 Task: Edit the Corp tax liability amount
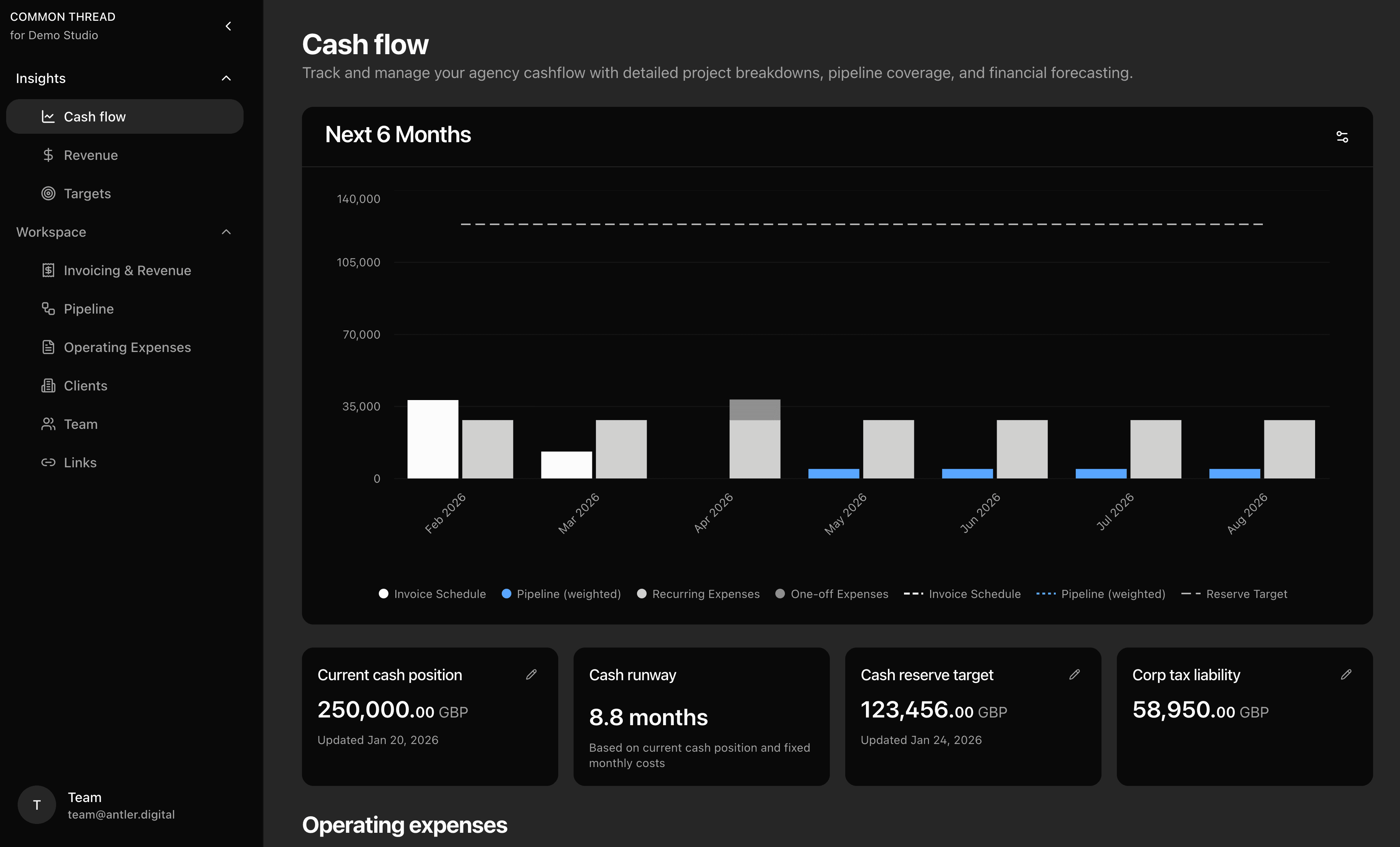pyautogui.click(x=1346, y=675)
